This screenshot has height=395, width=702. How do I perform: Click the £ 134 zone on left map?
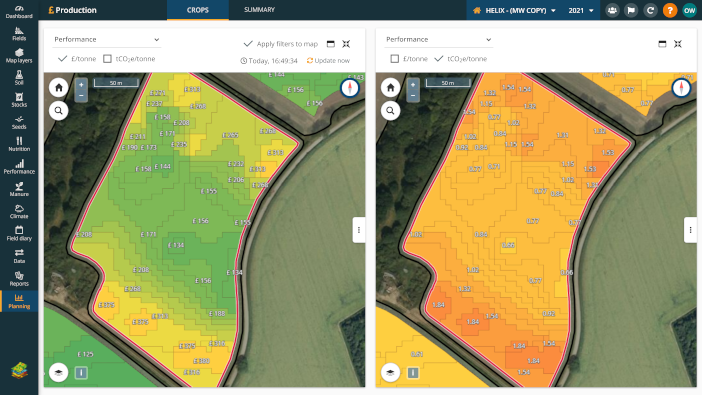click(x=176, y=245)
